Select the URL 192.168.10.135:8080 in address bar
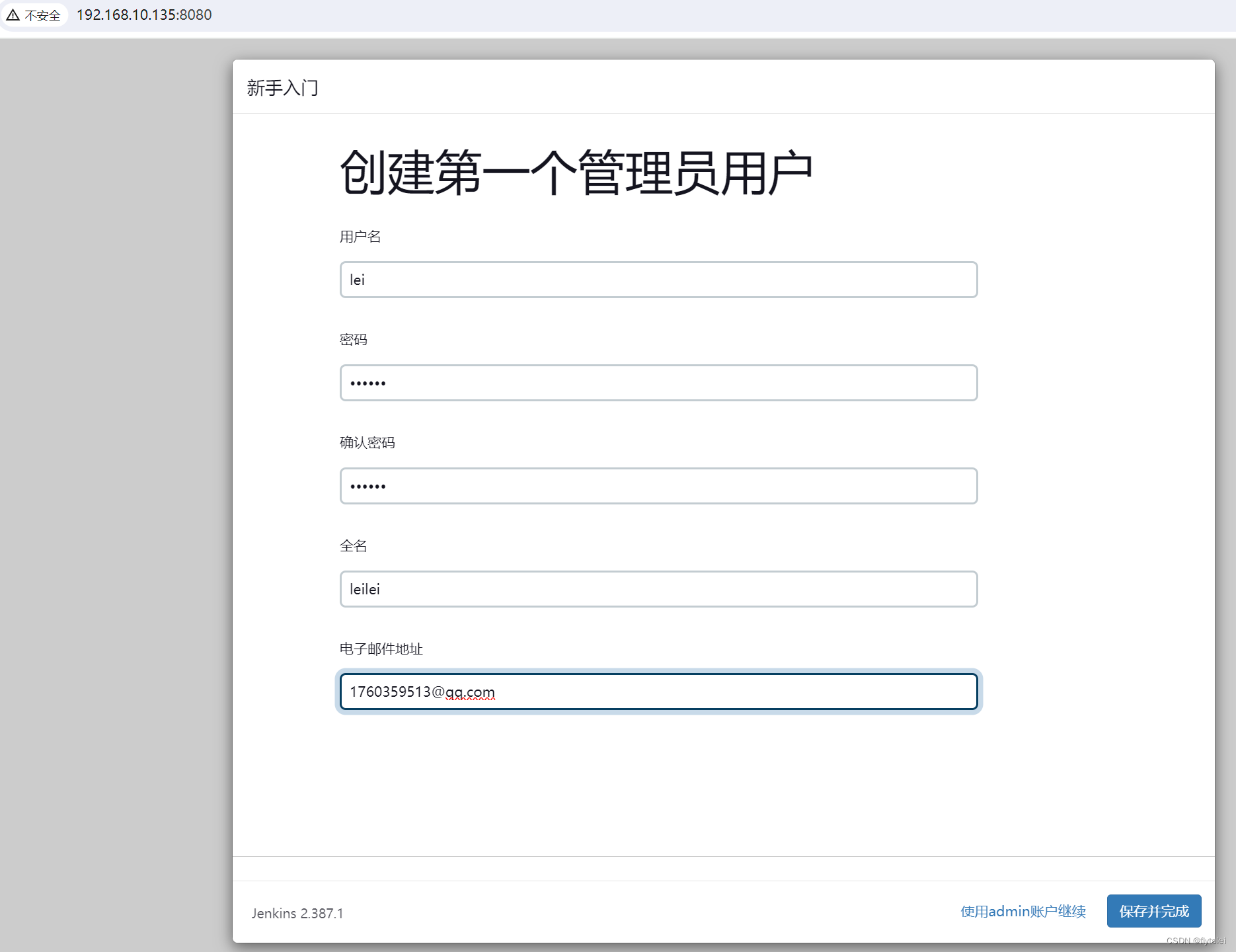This screenshot has height=952, width=1236. (144, 15)
